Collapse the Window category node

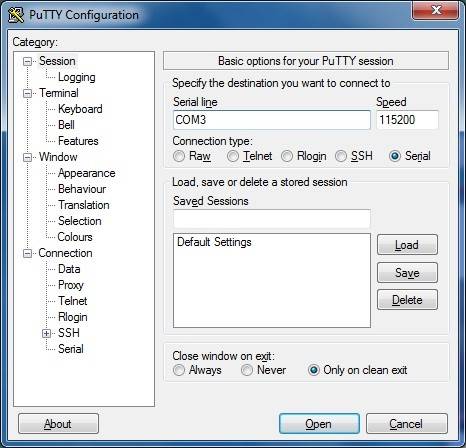(x=27, y=157)
